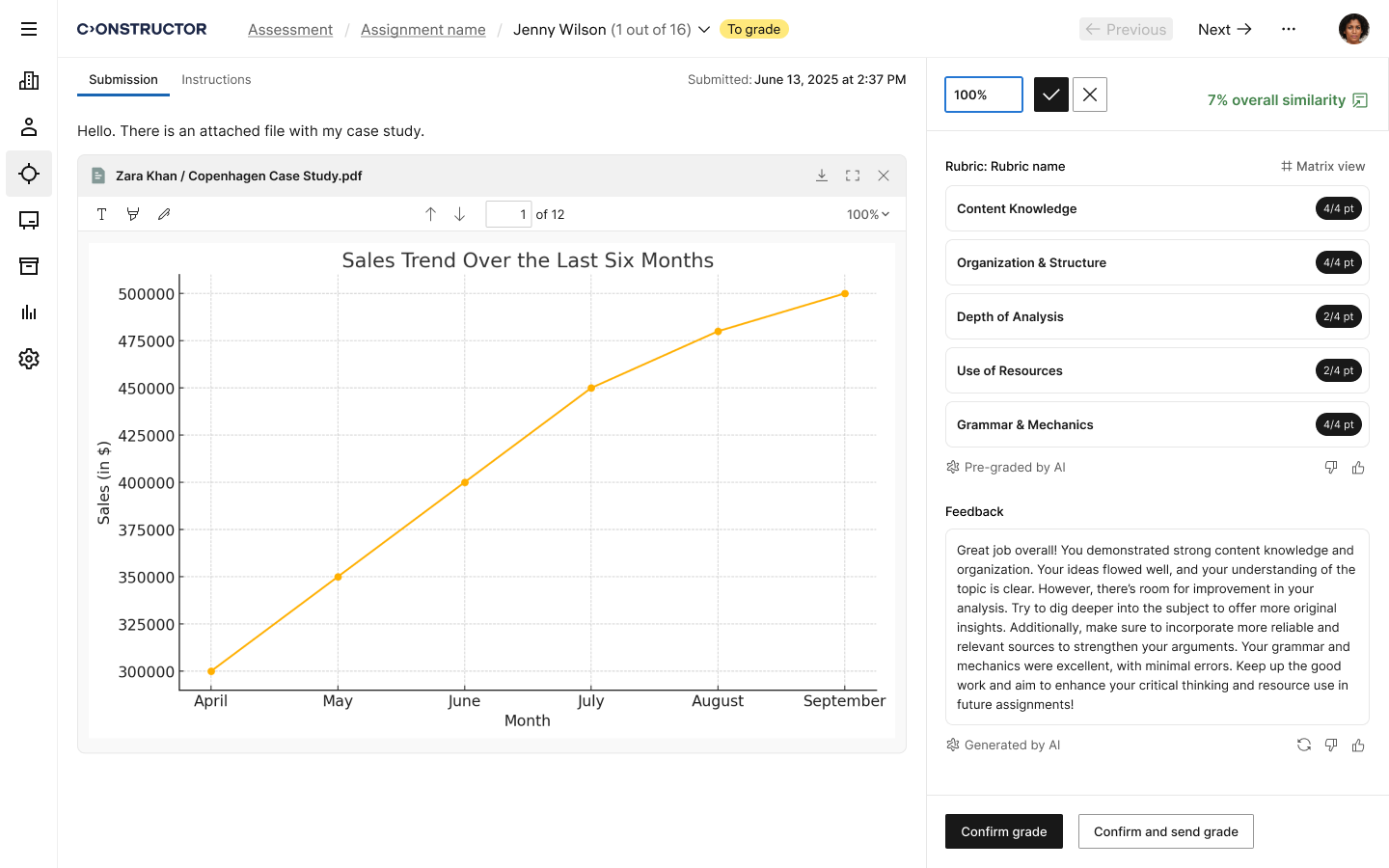Switch rubric to Matrix view

tap(1322, 166)
